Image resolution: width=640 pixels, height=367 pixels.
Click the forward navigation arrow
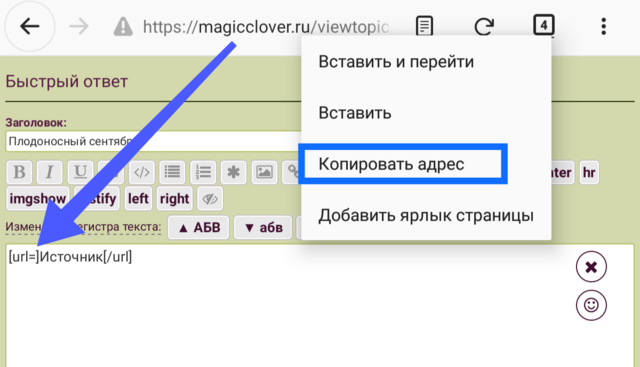click(x=79, y=27)
